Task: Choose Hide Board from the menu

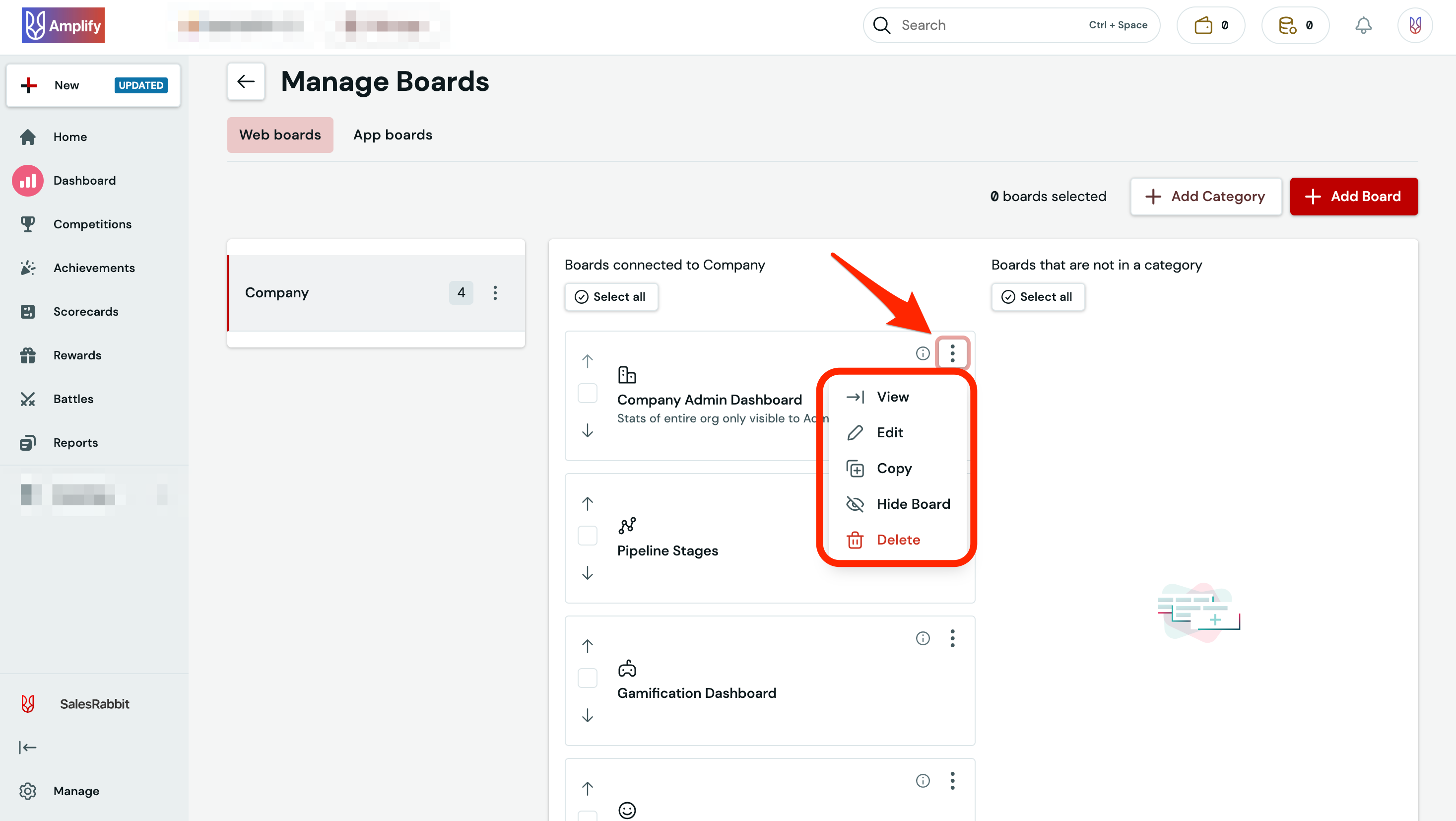Action: point(913,504)
